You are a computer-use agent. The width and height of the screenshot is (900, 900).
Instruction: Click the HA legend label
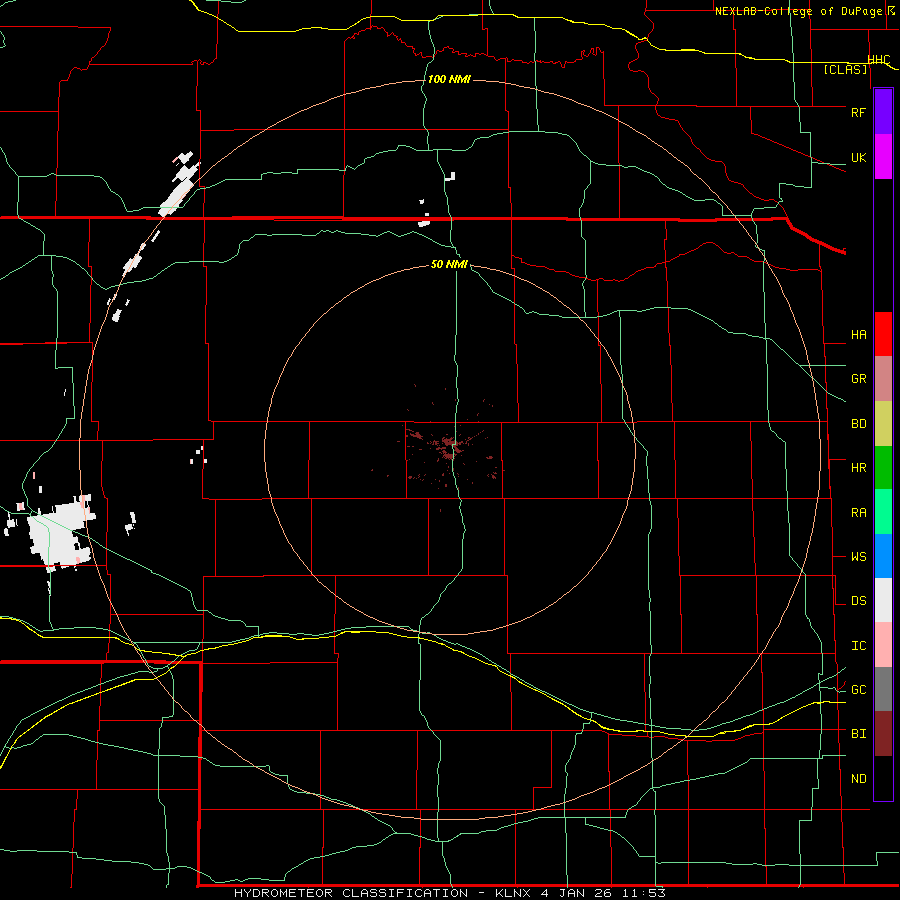click(859, 334)
